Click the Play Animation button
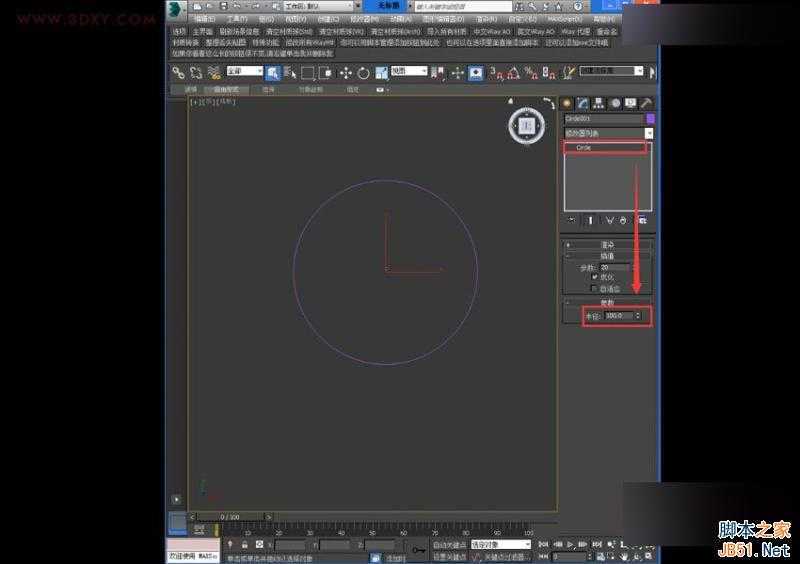Viewport: 800px width, 564px height. tap(570, 545)
